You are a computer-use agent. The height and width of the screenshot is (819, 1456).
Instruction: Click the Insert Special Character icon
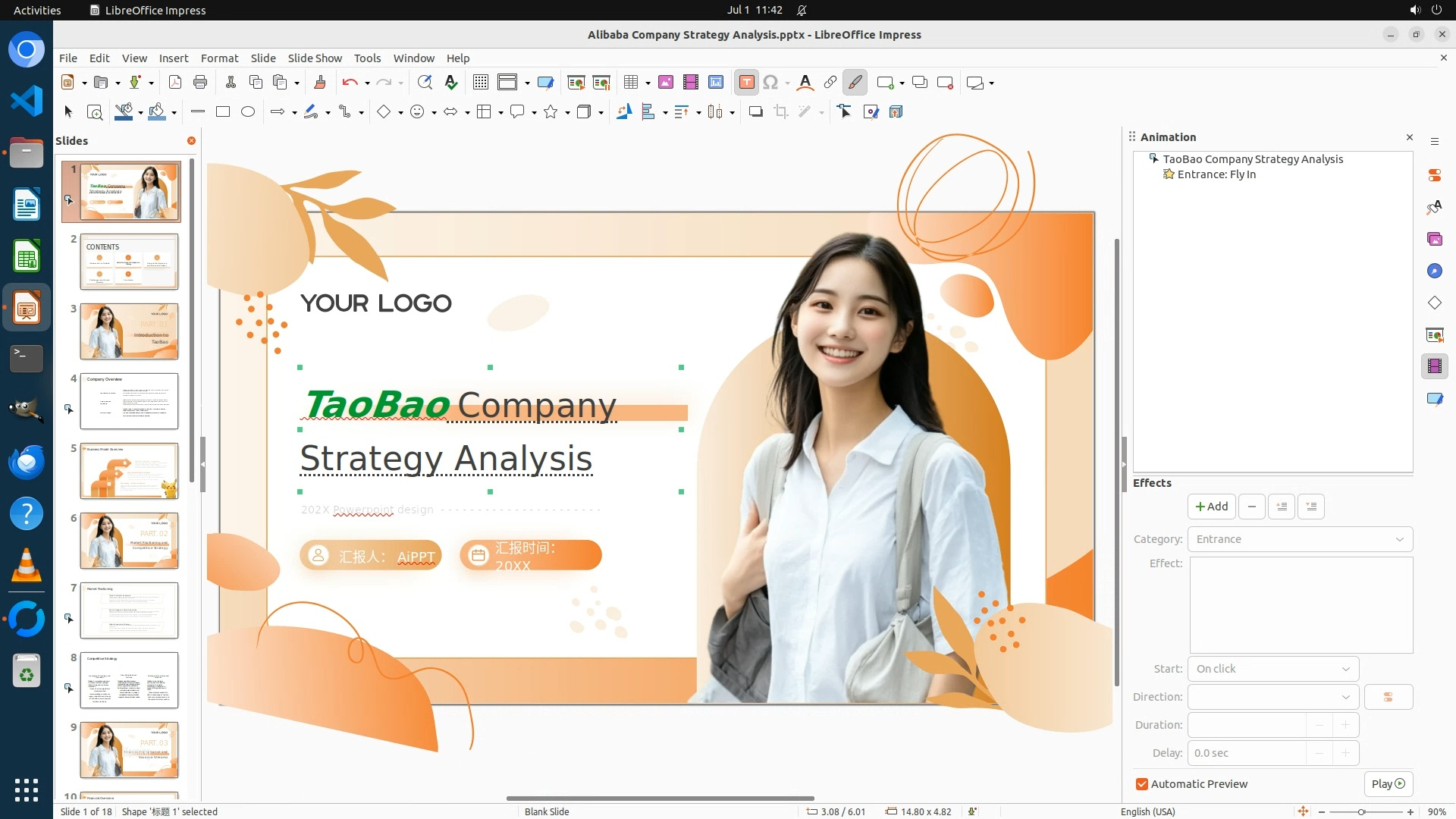tap(770, 83)
